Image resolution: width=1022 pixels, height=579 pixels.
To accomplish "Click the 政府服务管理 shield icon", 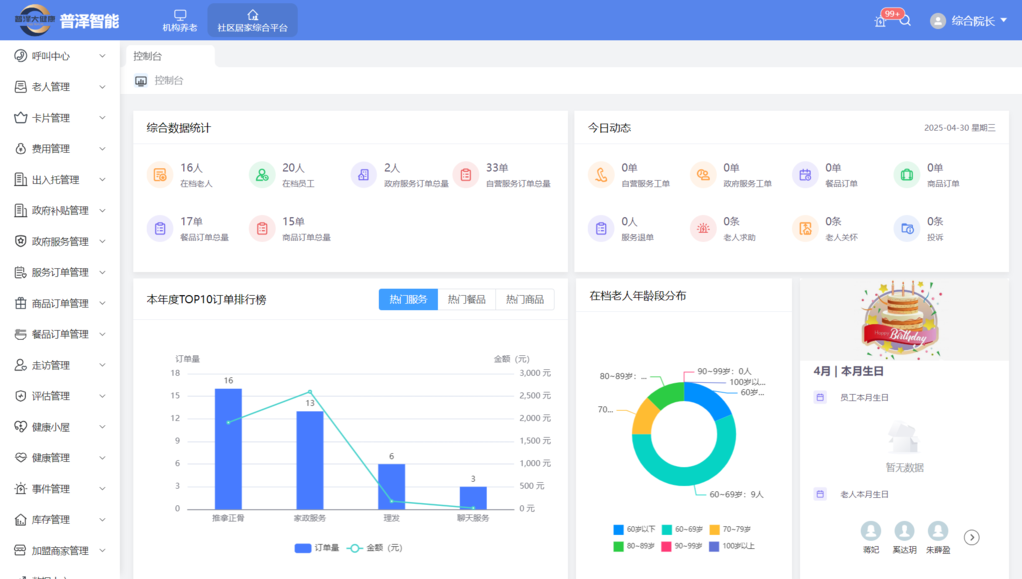I will tap(21, 241).
